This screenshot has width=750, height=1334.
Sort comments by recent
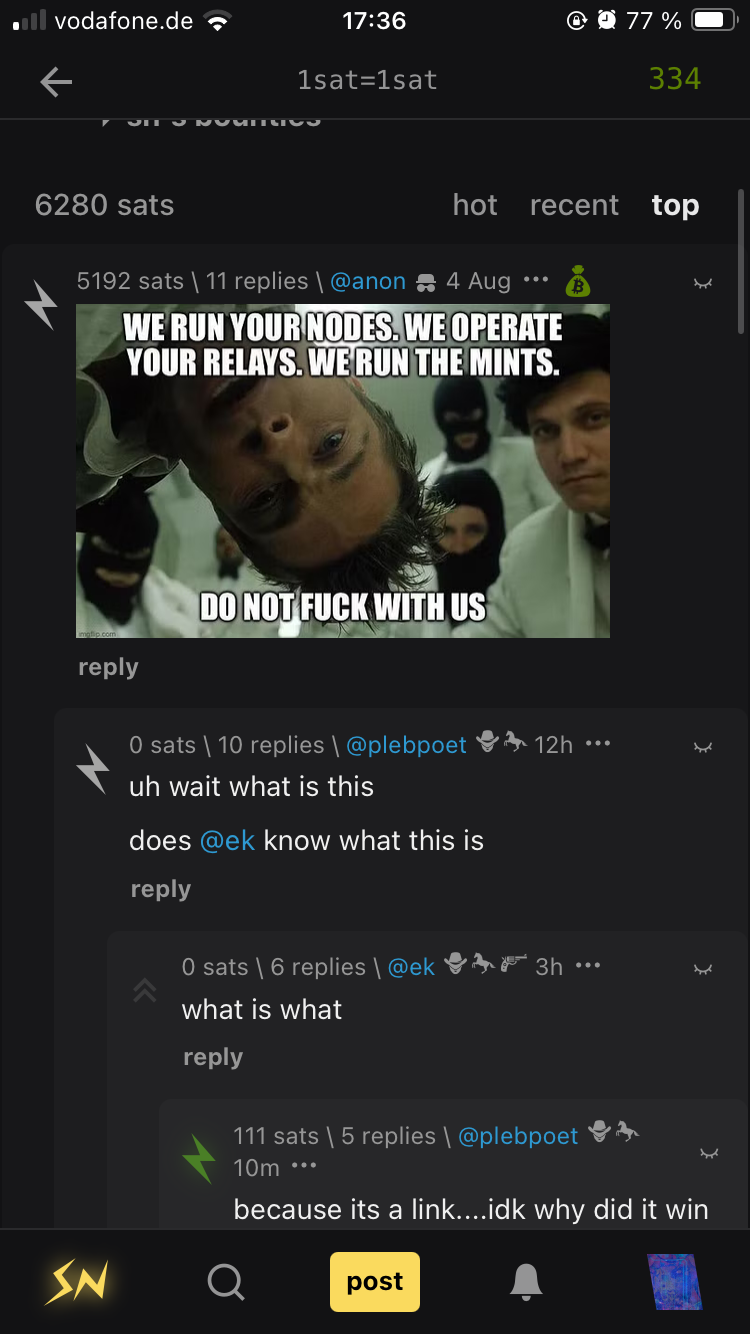pos(574,205)
